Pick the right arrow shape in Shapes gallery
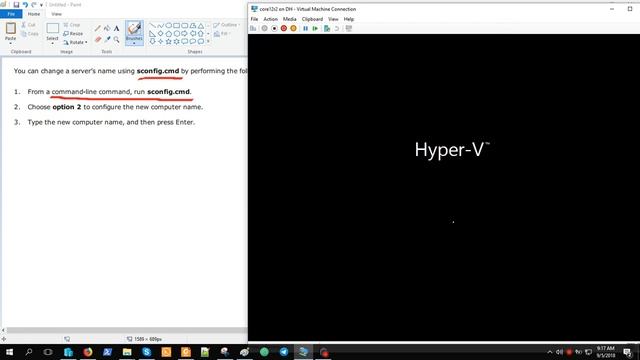Screen dimensions: 640x360 click(x=184, y=33)
